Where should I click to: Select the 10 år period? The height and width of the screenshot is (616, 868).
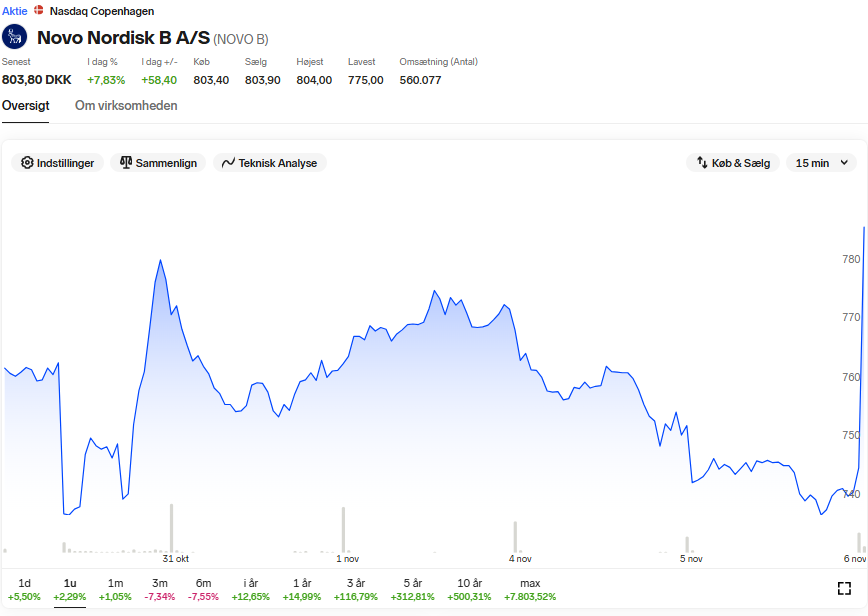[469, 589]
